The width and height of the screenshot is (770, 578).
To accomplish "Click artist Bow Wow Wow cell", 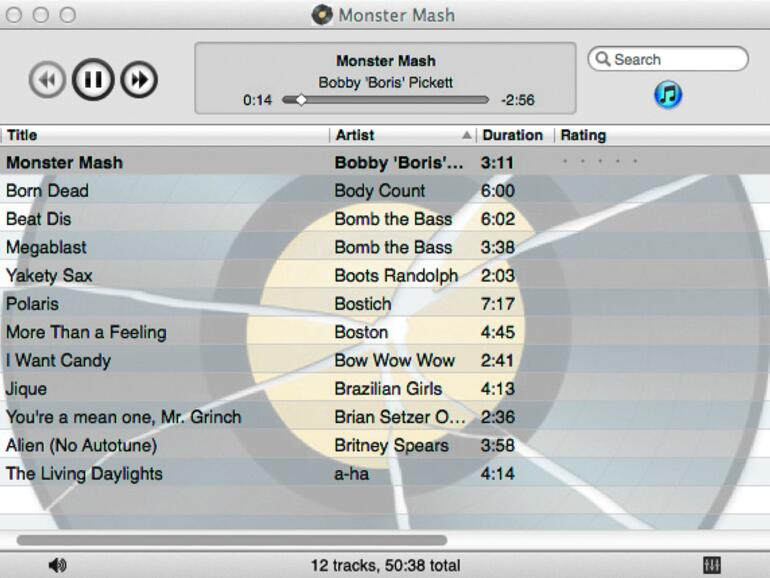I will (x=394, y=360).
